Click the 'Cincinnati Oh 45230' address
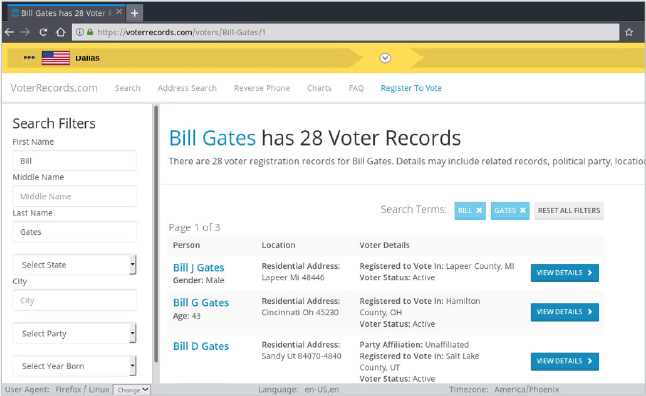 pos(300,312)
